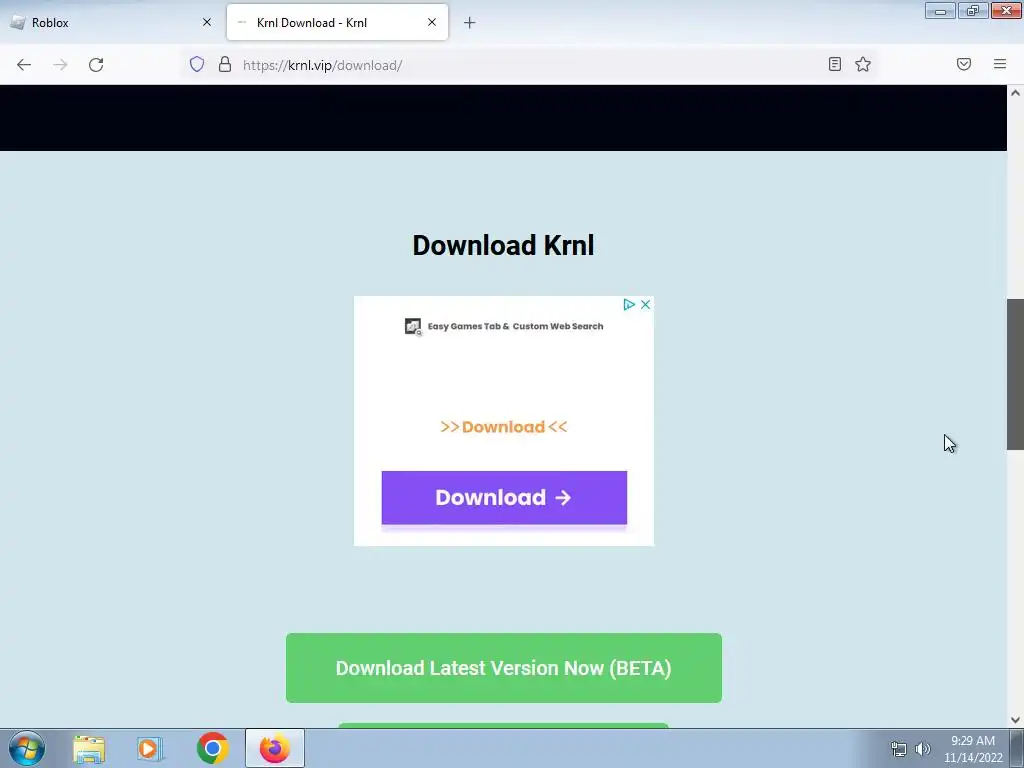Open the Firefox hamburger menu
Image resolution: width=1024 pixels, height=768 pixels.
[1000, 64]
